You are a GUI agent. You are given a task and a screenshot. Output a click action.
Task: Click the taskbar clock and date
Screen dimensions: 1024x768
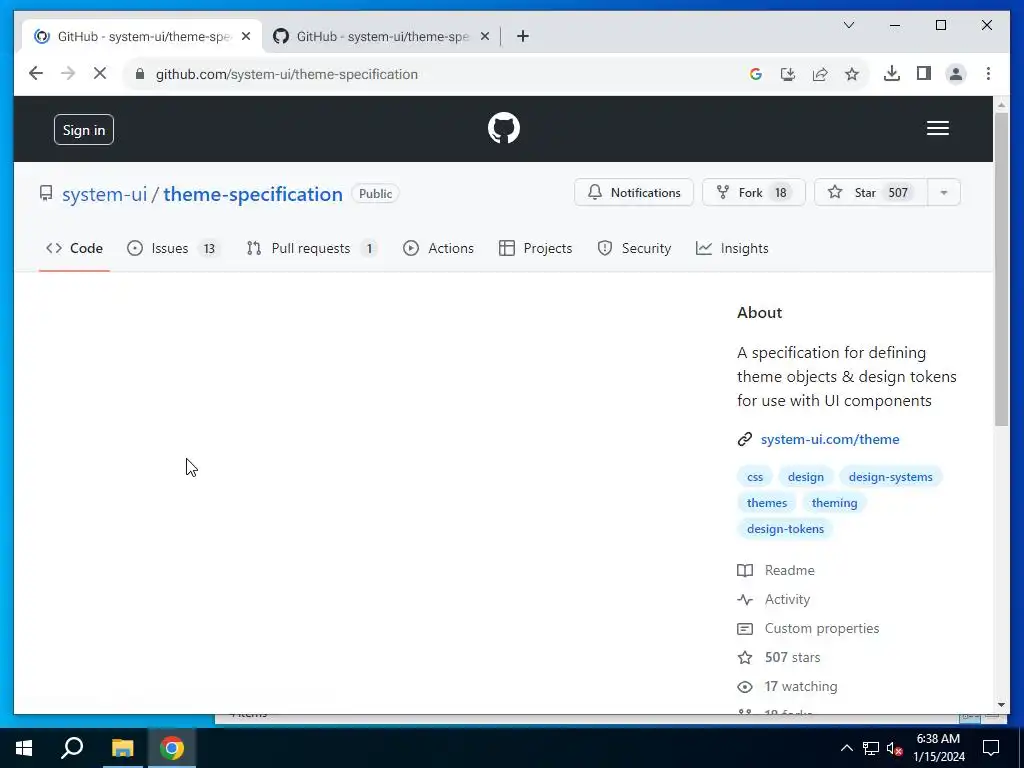click(x=938, y=748)
